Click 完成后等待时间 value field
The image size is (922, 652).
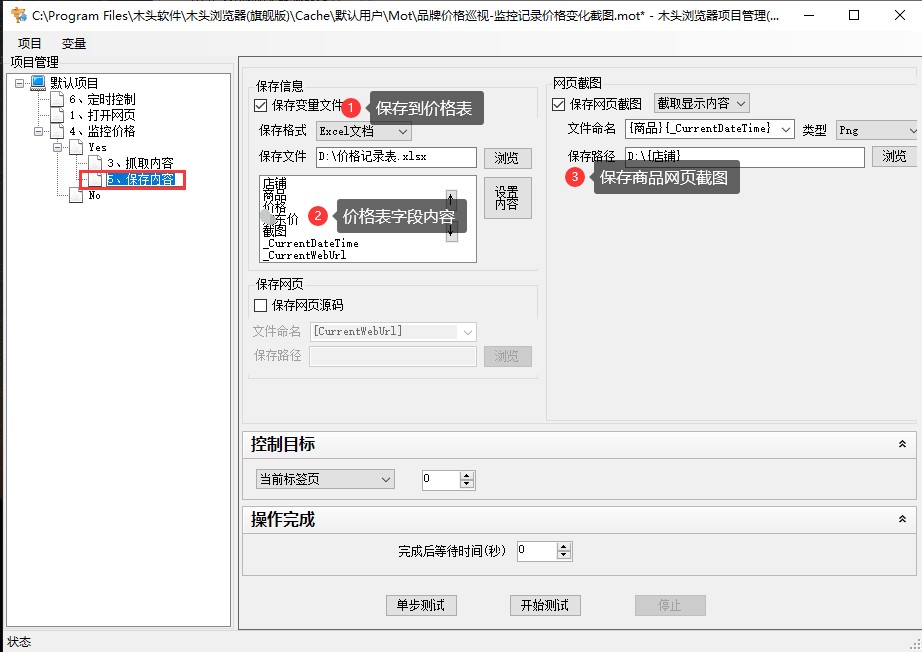coord(537,551)
